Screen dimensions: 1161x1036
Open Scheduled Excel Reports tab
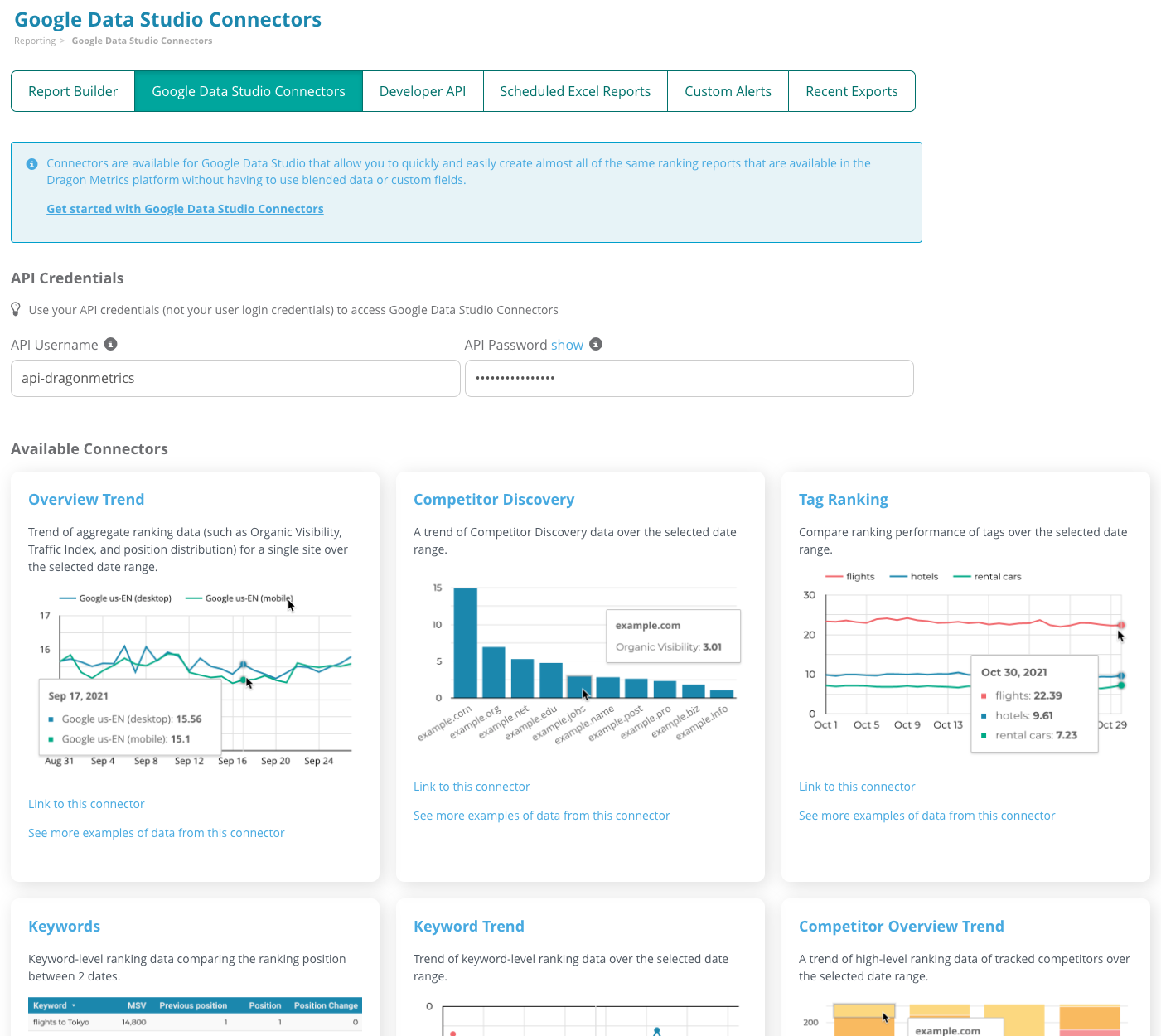click(x=575, y=91)
